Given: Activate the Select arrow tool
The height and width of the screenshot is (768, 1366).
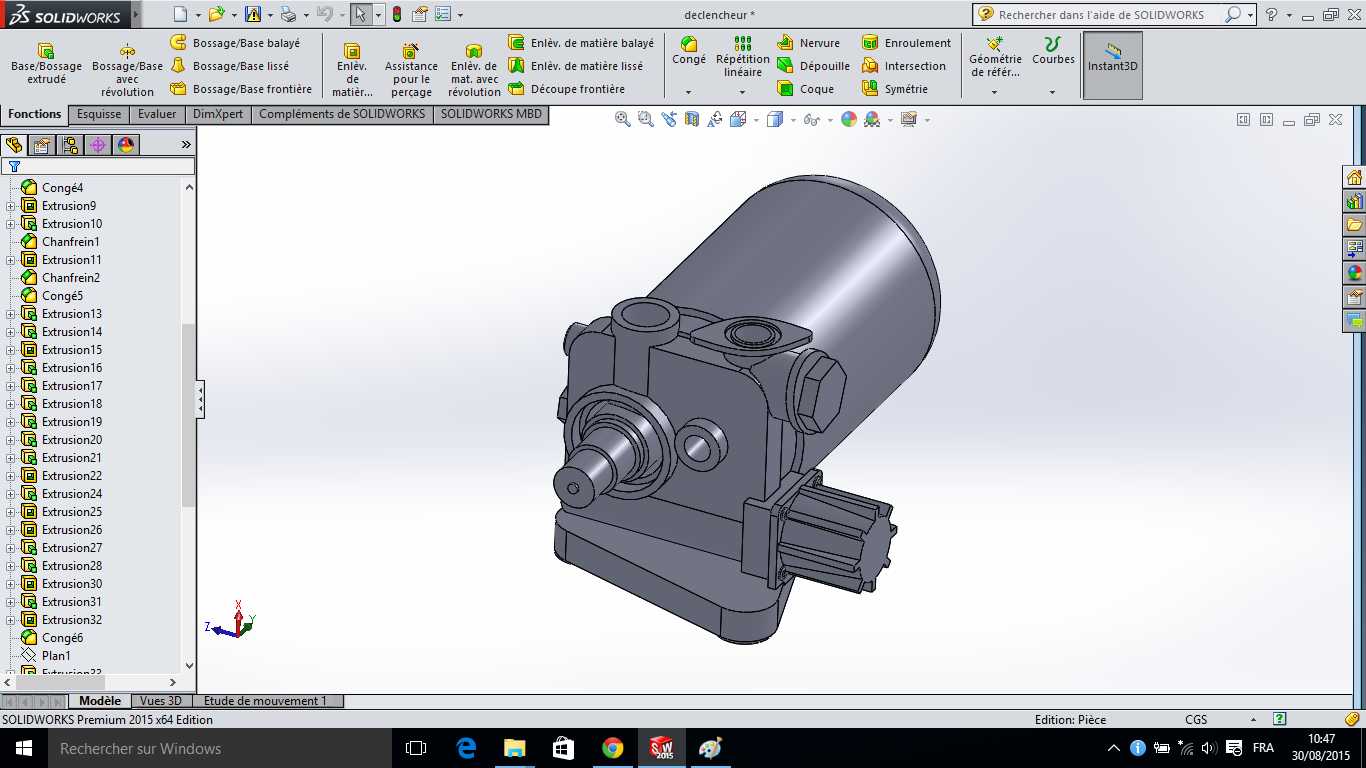Looking at the screenshot, I should (361, 14).
